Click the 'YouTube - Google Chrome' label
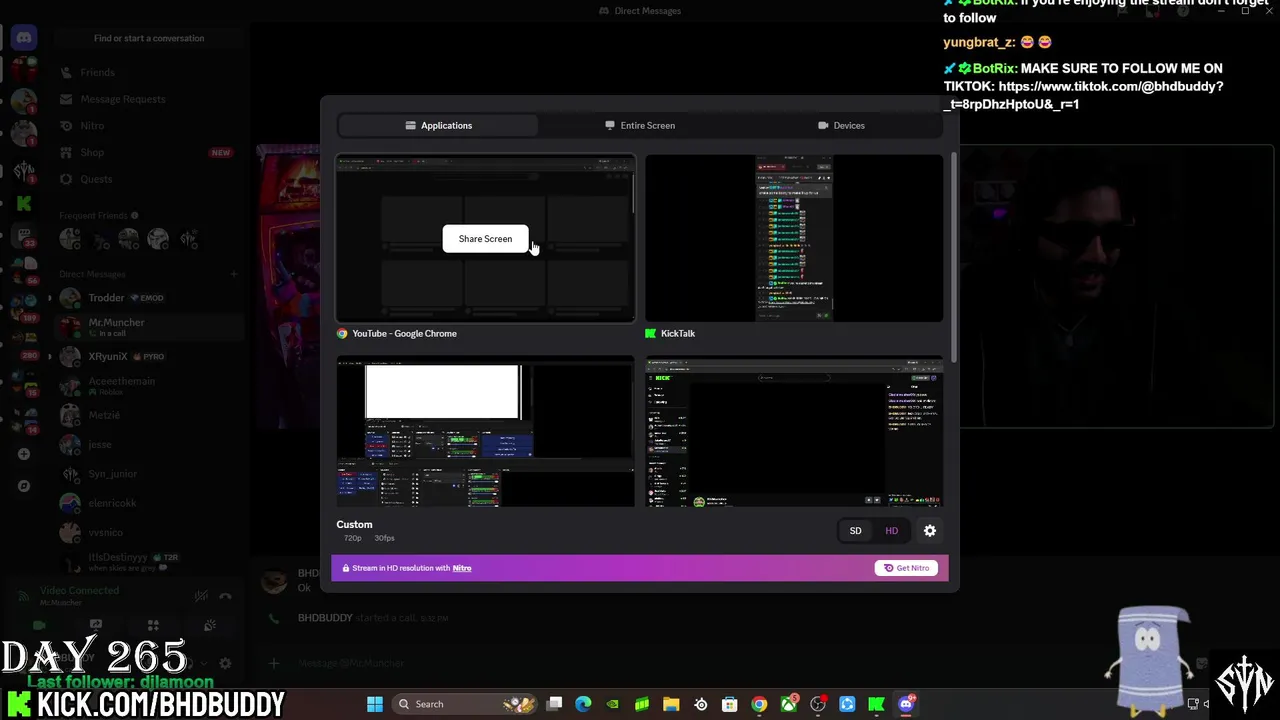 (x=404, y=334)
